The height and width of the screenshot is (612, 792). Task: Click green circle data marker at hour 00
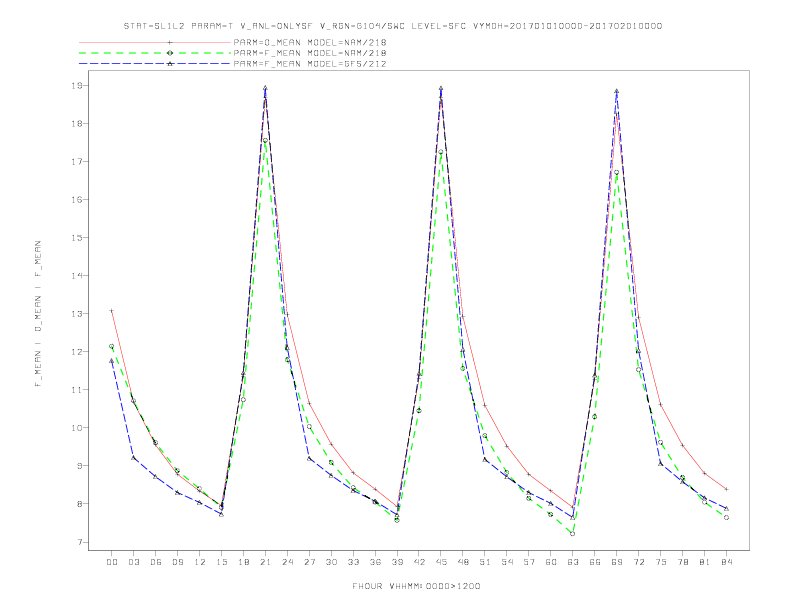pos(112,346)
